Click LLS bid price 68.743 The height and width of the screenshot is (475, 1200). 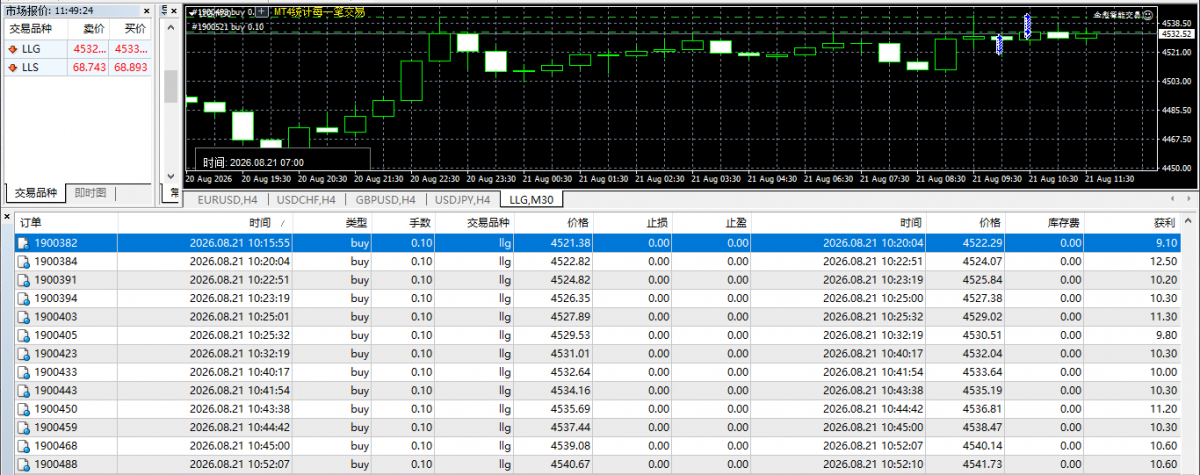coord(90,67)
